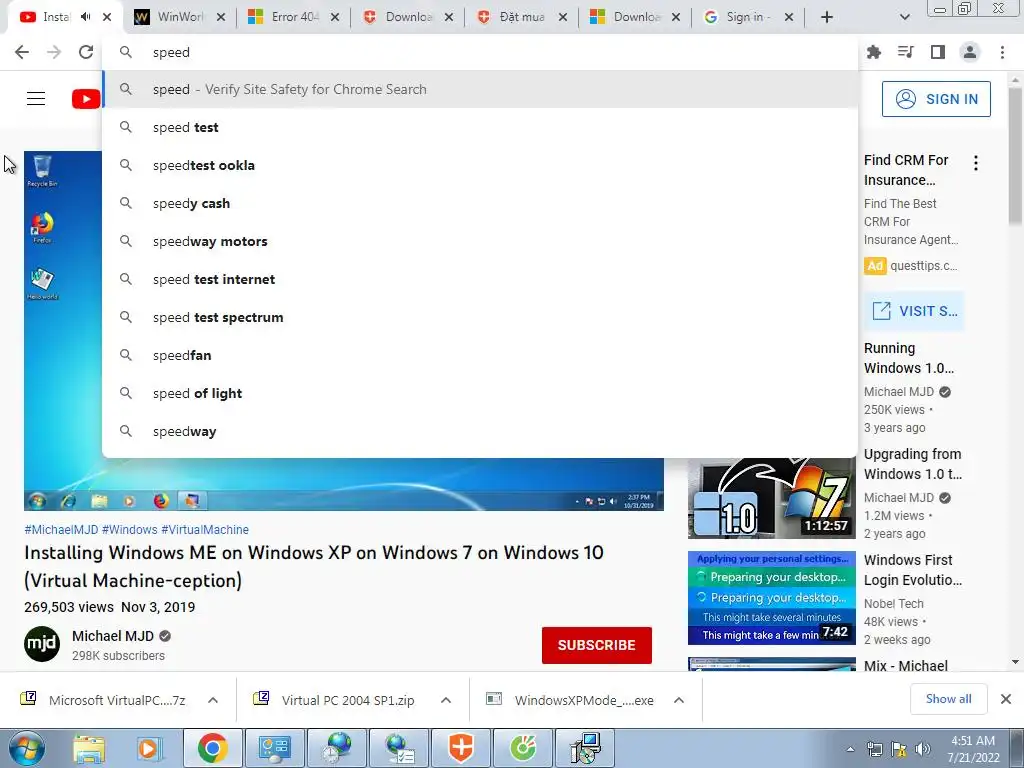
Task: Click the YouTube logo icon
Action: 86,99
